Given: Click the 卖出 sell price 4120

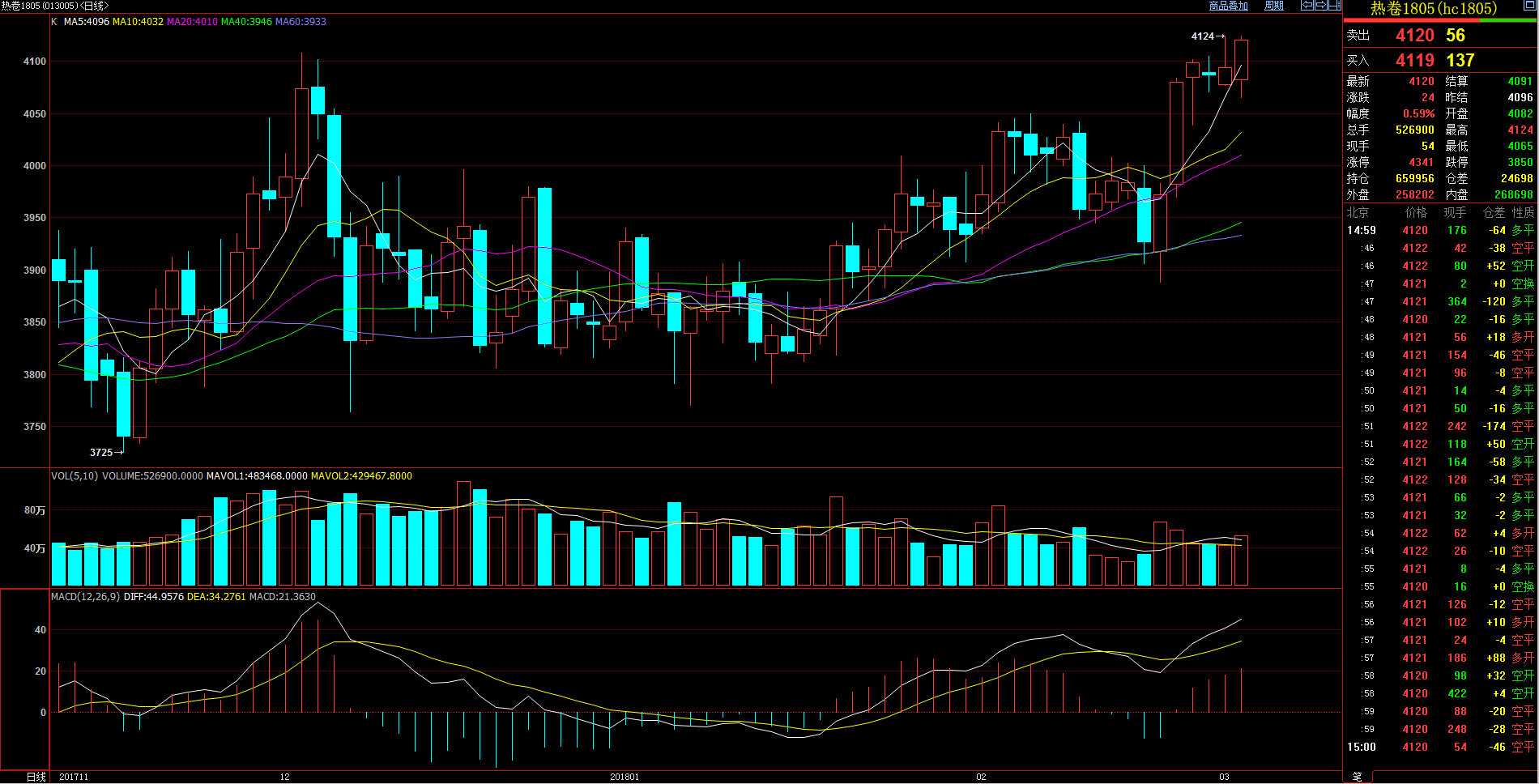Looking at the screenshot, I should 1414,36.
